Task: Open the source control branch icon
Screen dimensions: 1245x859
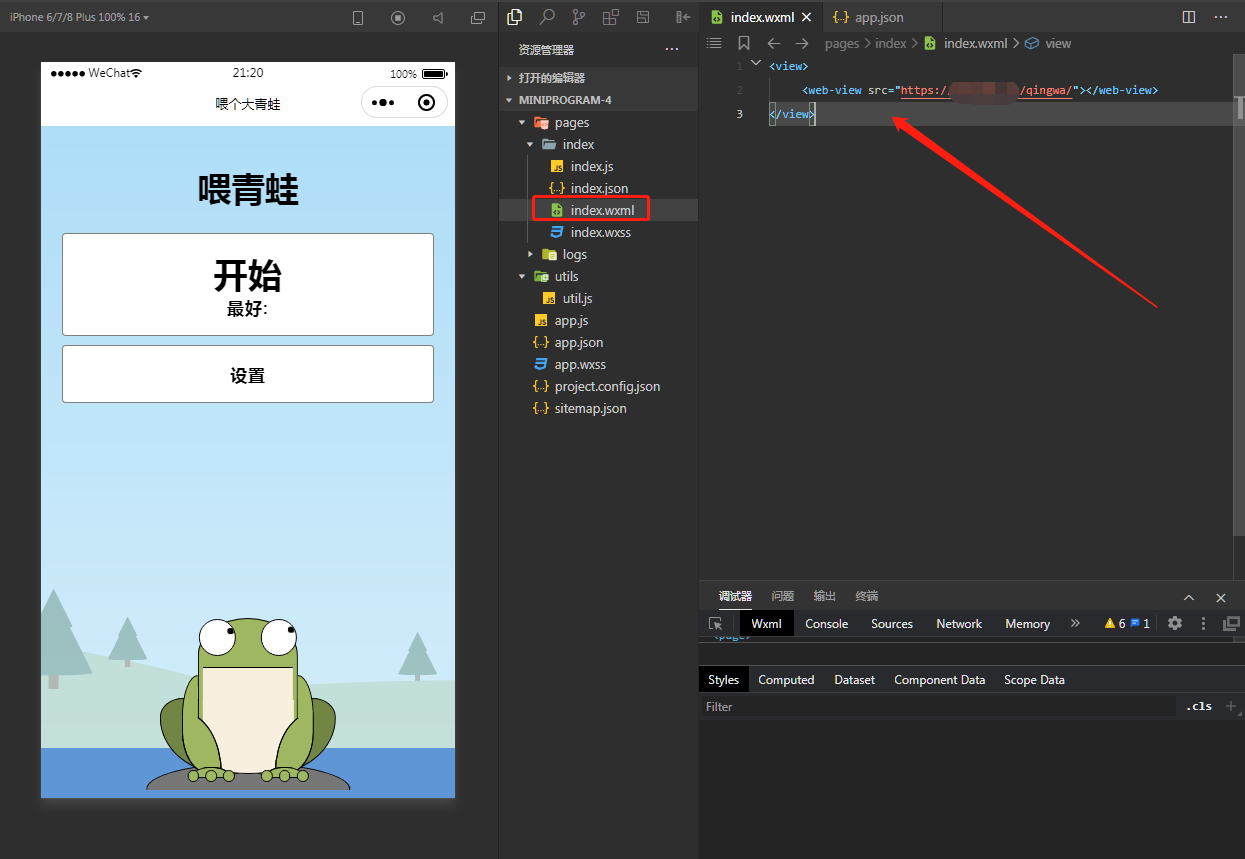Action: pyautogui.click(x=578, y=17)
